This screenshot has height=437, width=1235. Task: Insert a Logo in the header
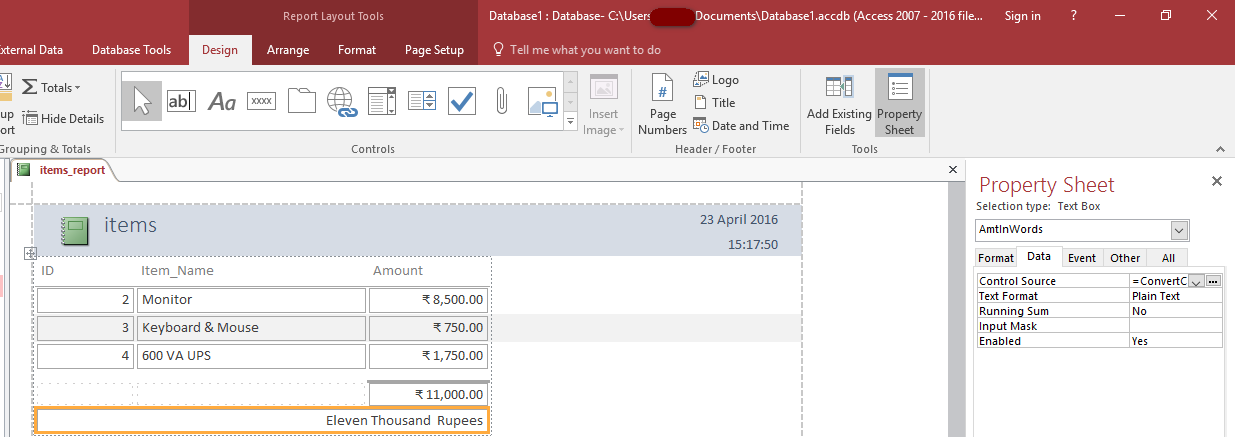716,79
